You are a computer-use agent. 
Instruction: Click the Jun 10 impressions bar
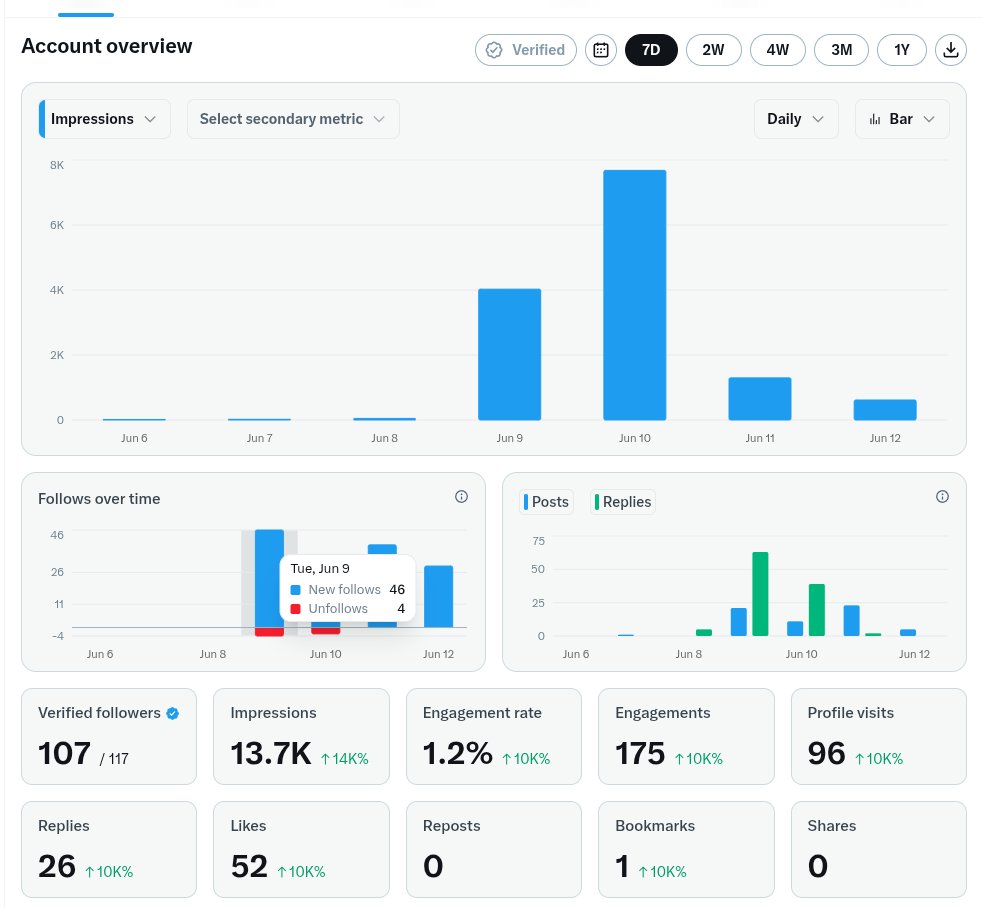[634, 295]
